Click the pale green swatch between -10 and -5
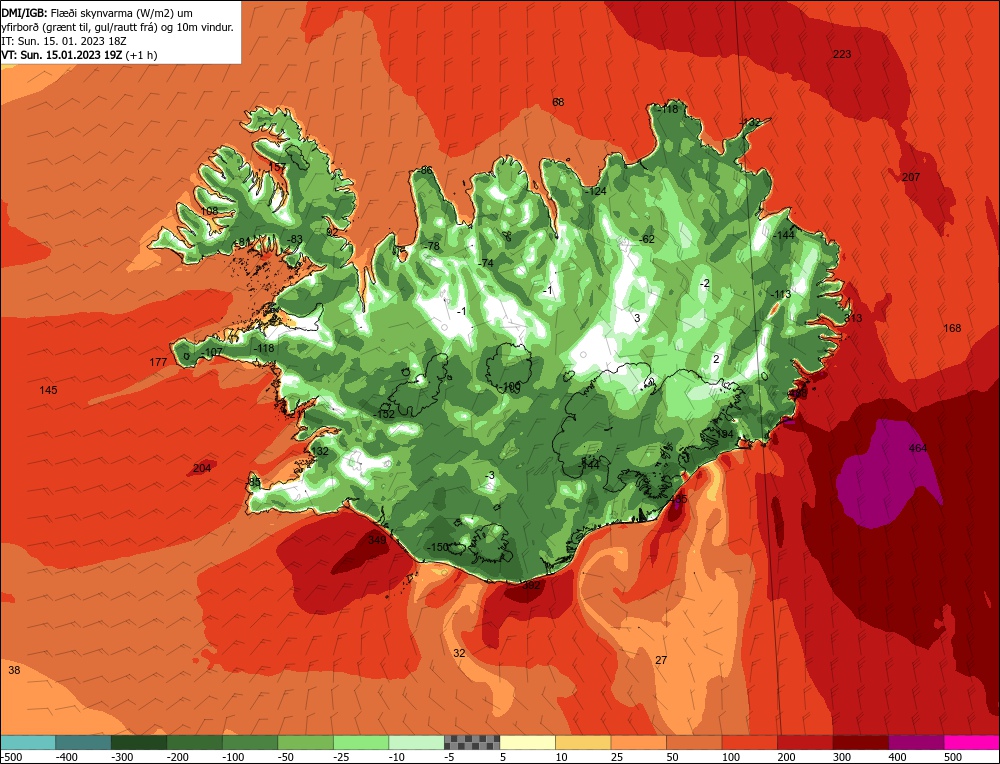The image size is (1000, 764). pyautogui.click(x=416, y=742)
